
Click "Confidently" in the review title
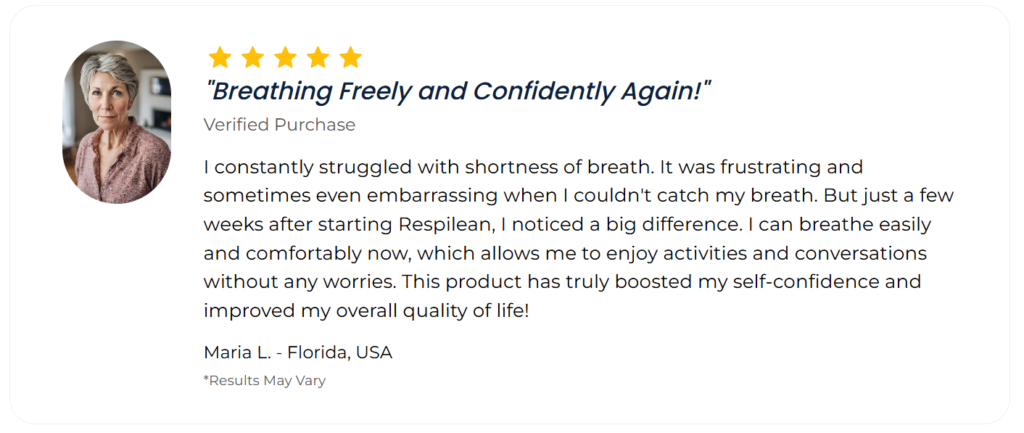pos(543,91)
